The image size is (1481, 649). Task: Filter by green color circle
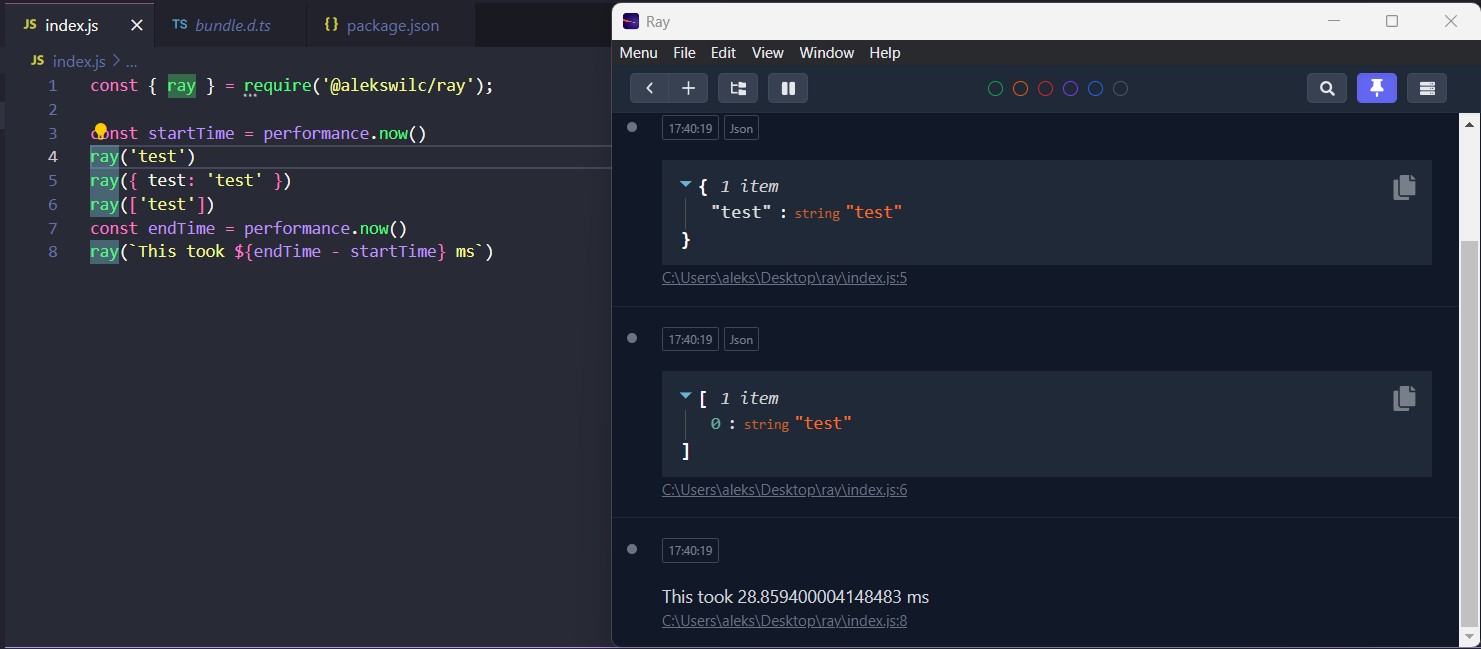click(995, 89)
